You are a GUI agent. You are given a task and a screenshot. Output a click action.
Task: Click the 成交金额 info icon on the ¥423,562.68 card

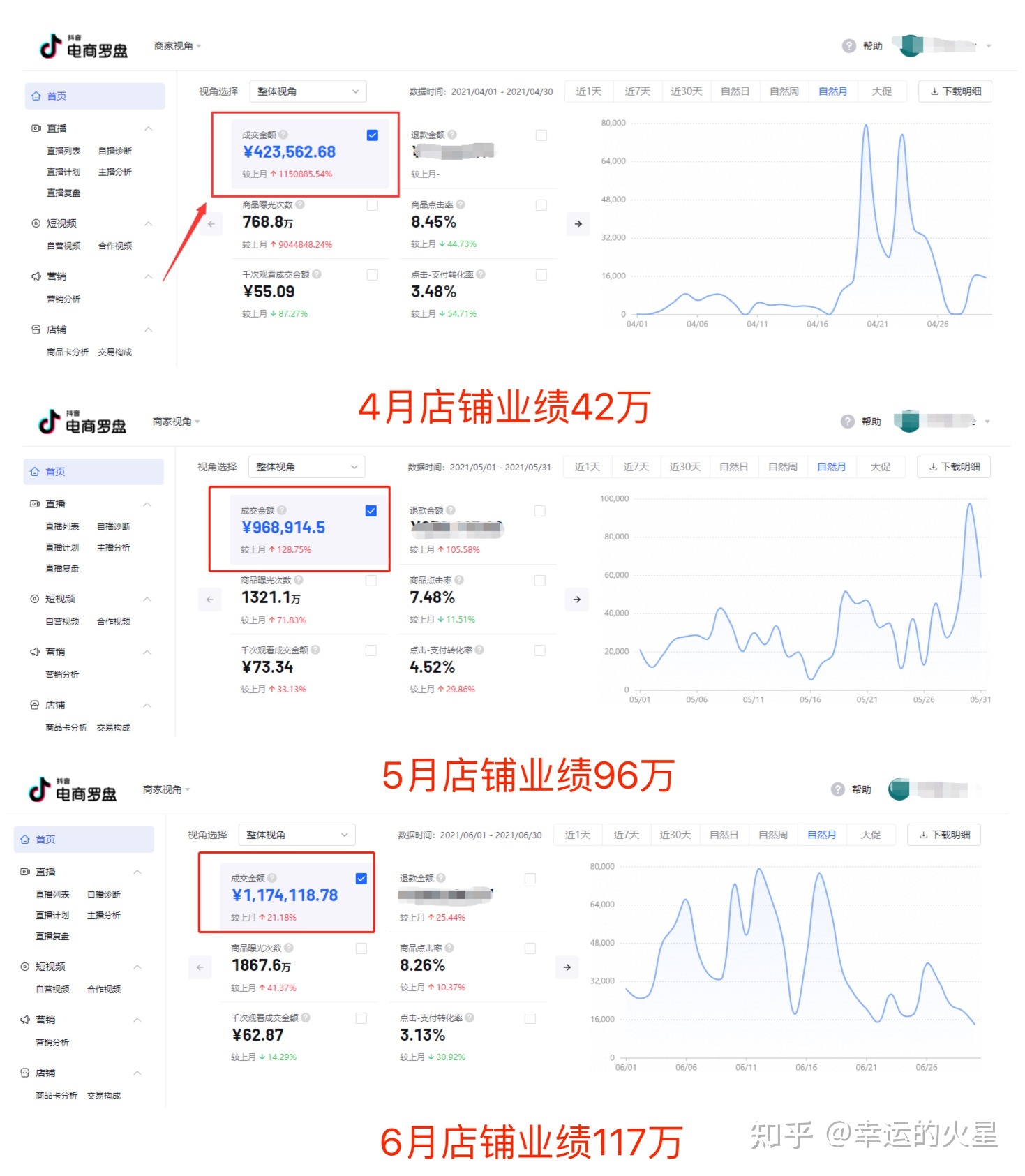pos(283,135)
